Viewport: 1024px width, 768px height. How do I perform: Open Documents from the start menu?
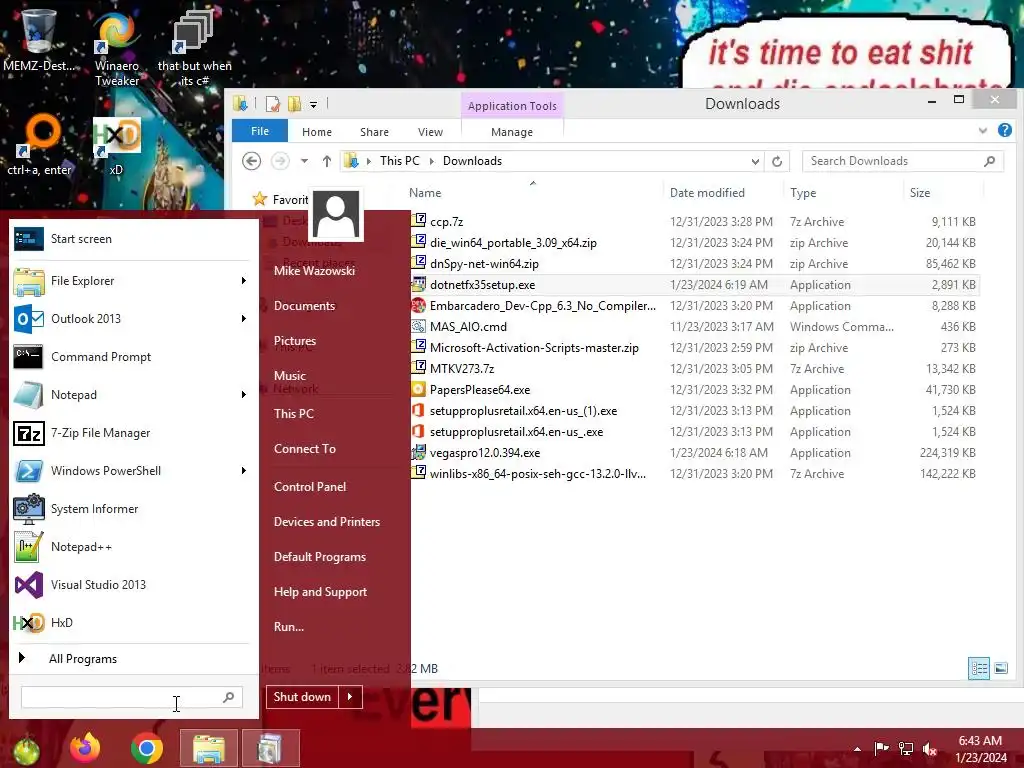[304, 306]
